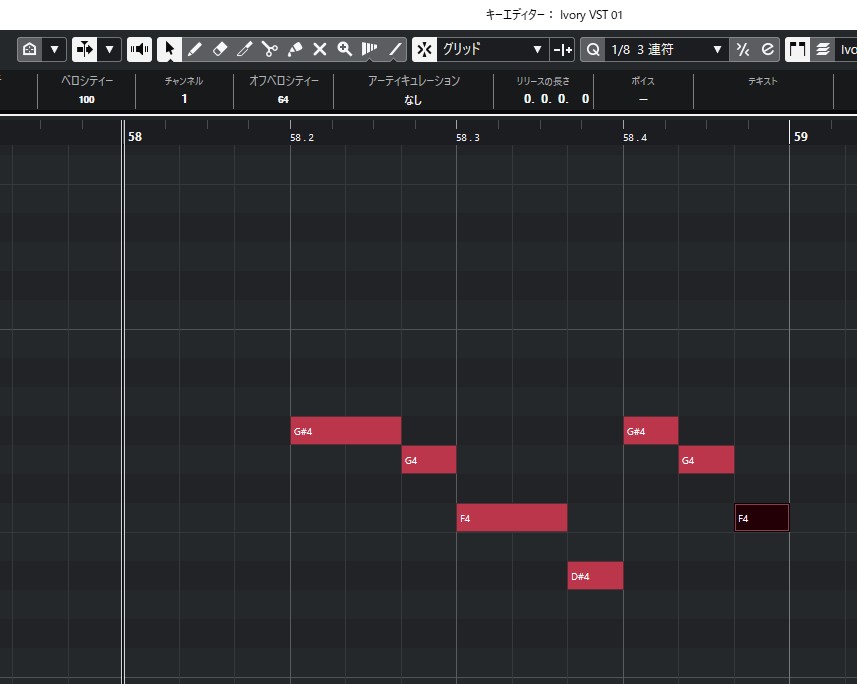Image resolution: width=857 pixels, height=684 pixels.
Task: Toggle the Snap on/off button
Action: [x=425, y=49]
